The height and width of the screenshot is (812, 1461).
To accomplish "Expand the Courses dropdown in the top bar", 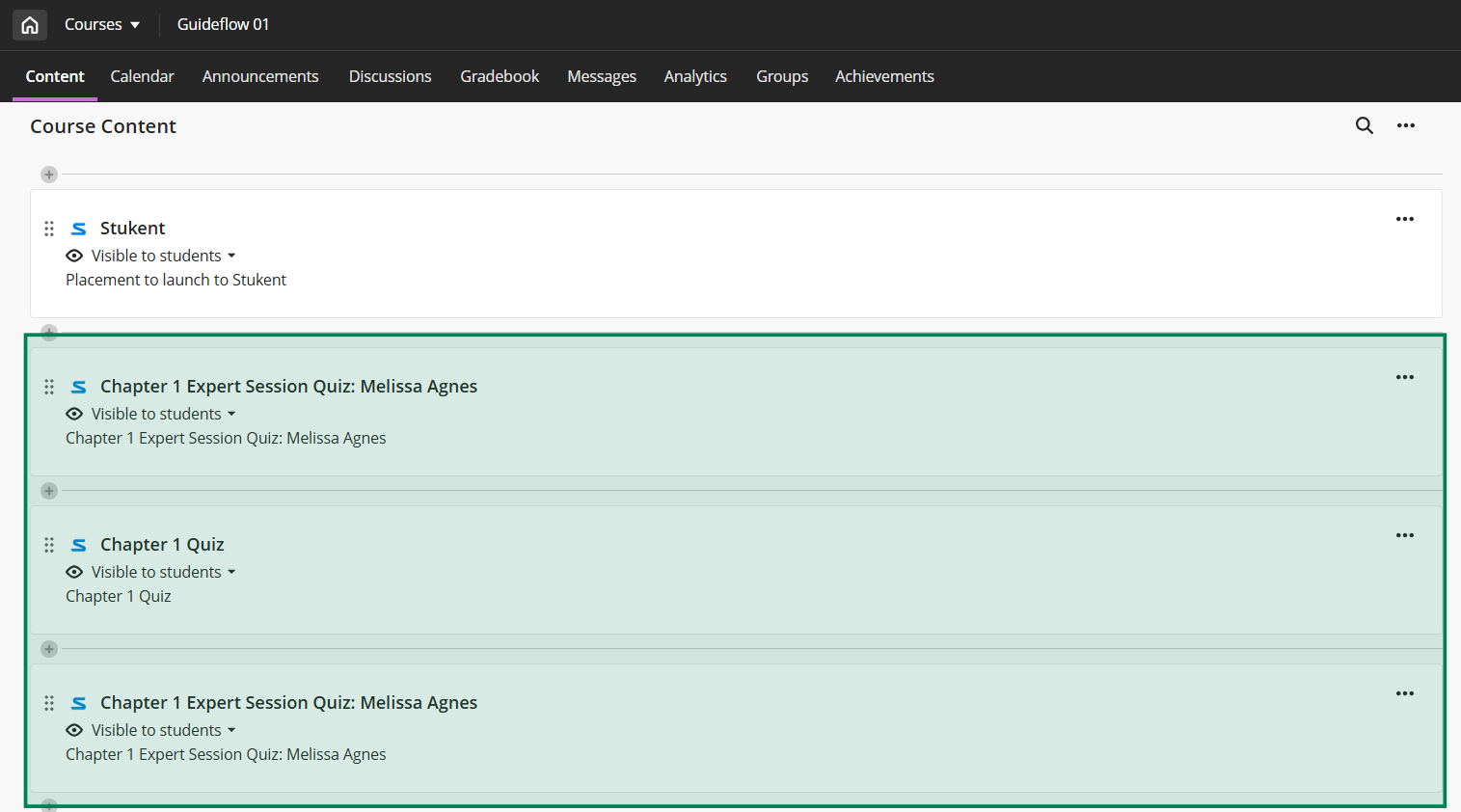I will point(102,25).
